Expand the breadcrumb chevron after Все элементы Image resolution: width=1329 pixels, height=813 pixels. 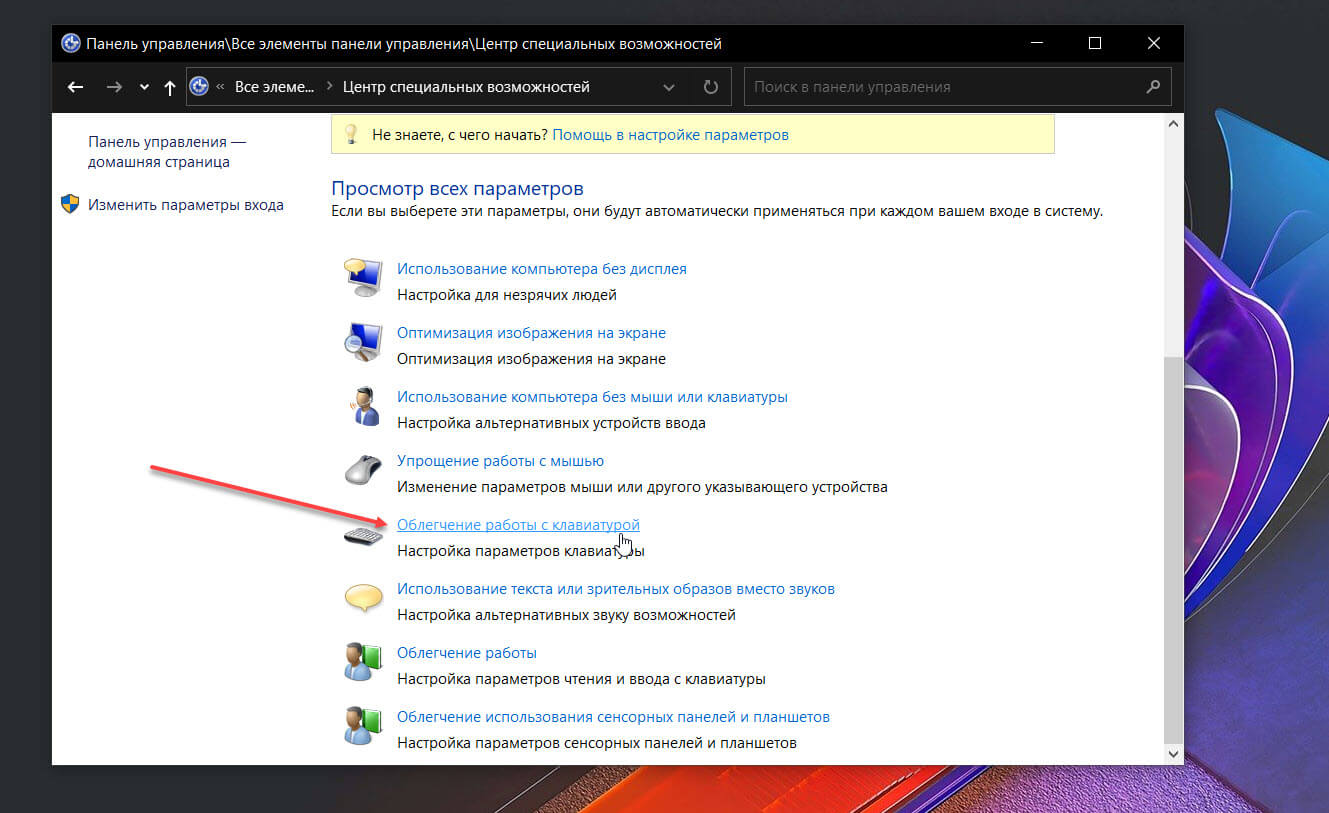click(x=329, y=87)
